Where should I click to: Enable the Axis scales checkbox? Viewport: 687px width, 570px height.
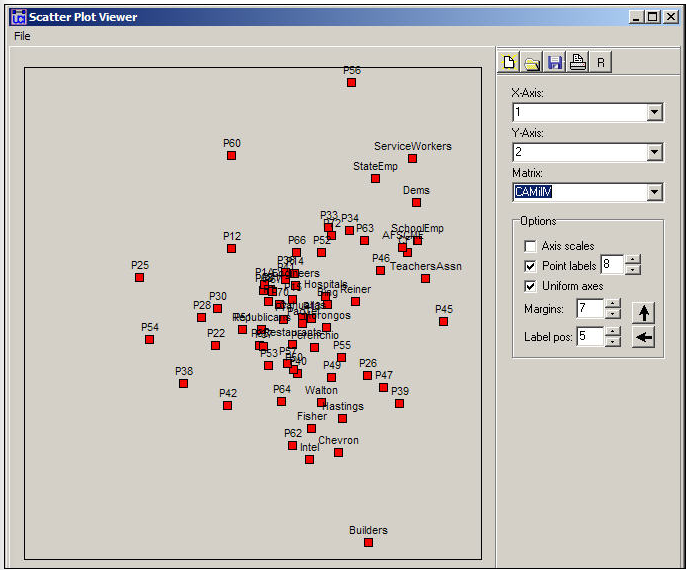(x=530, y=246)
